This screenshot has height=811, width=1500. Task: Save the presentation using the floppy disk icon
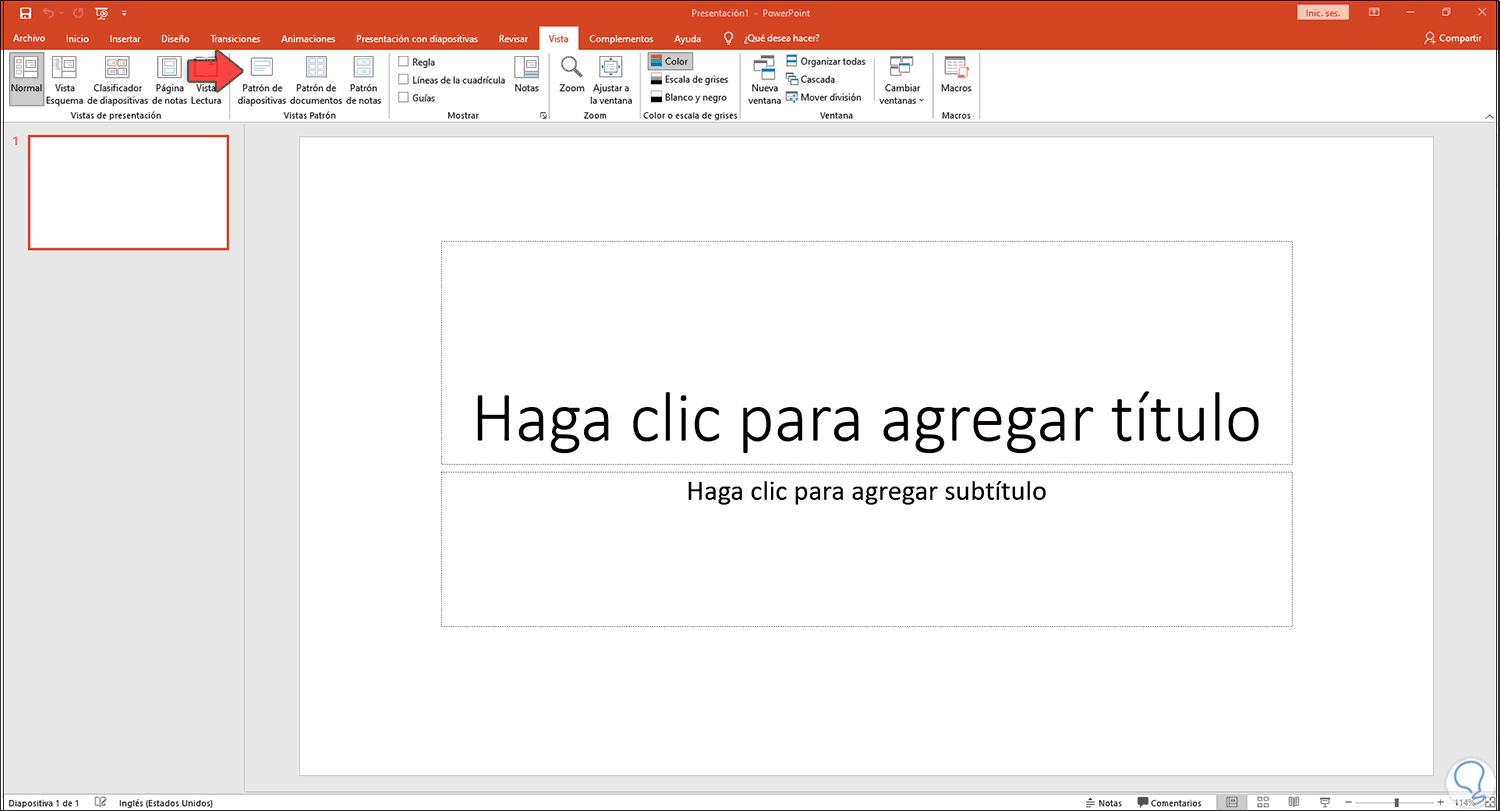pos(26,13)
